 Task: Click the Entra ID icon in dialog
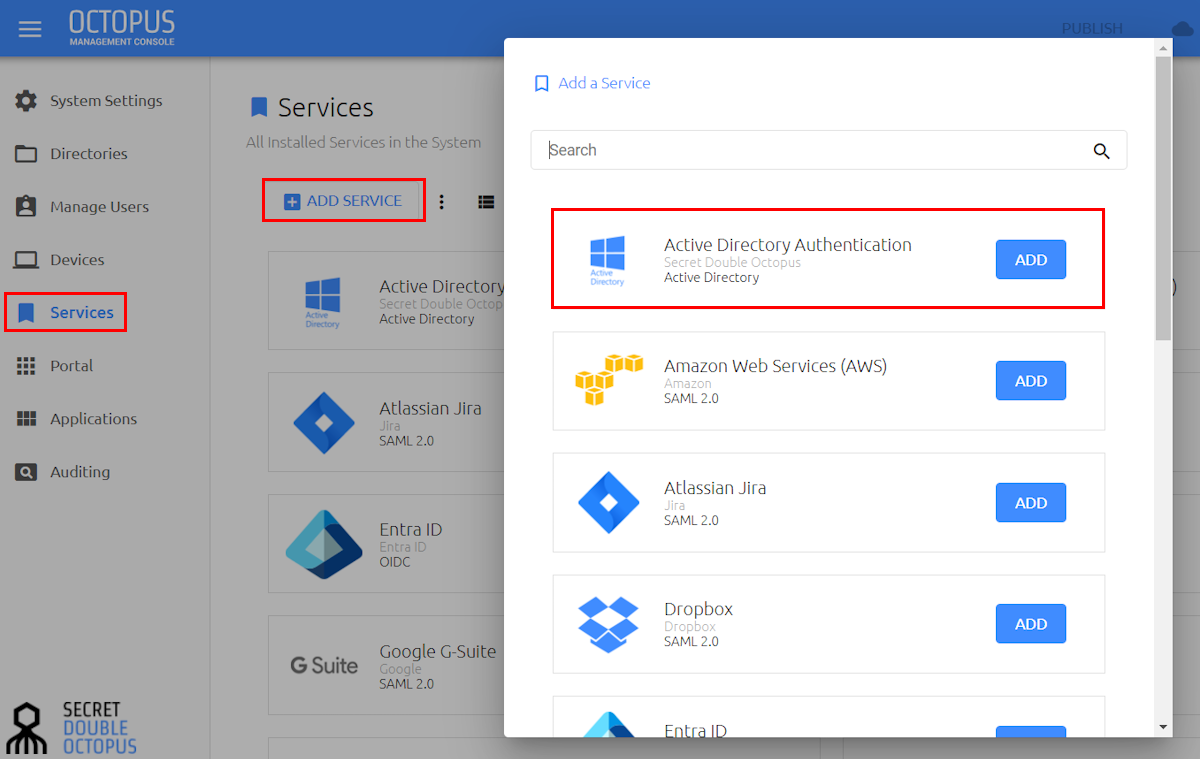click(x=608, y=726)
